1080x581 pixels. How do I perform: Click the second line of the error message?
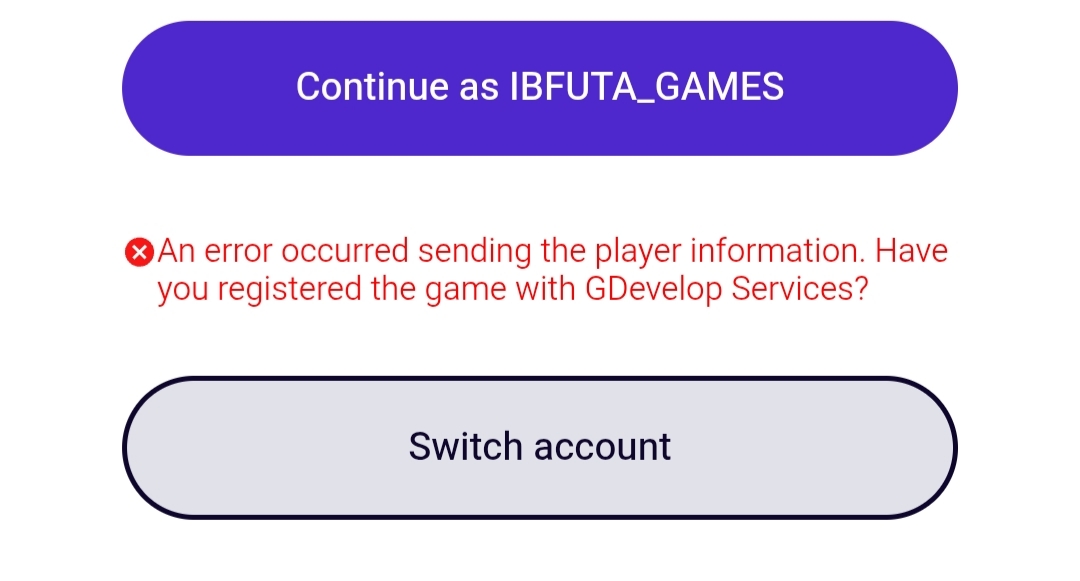pos(511,290)
